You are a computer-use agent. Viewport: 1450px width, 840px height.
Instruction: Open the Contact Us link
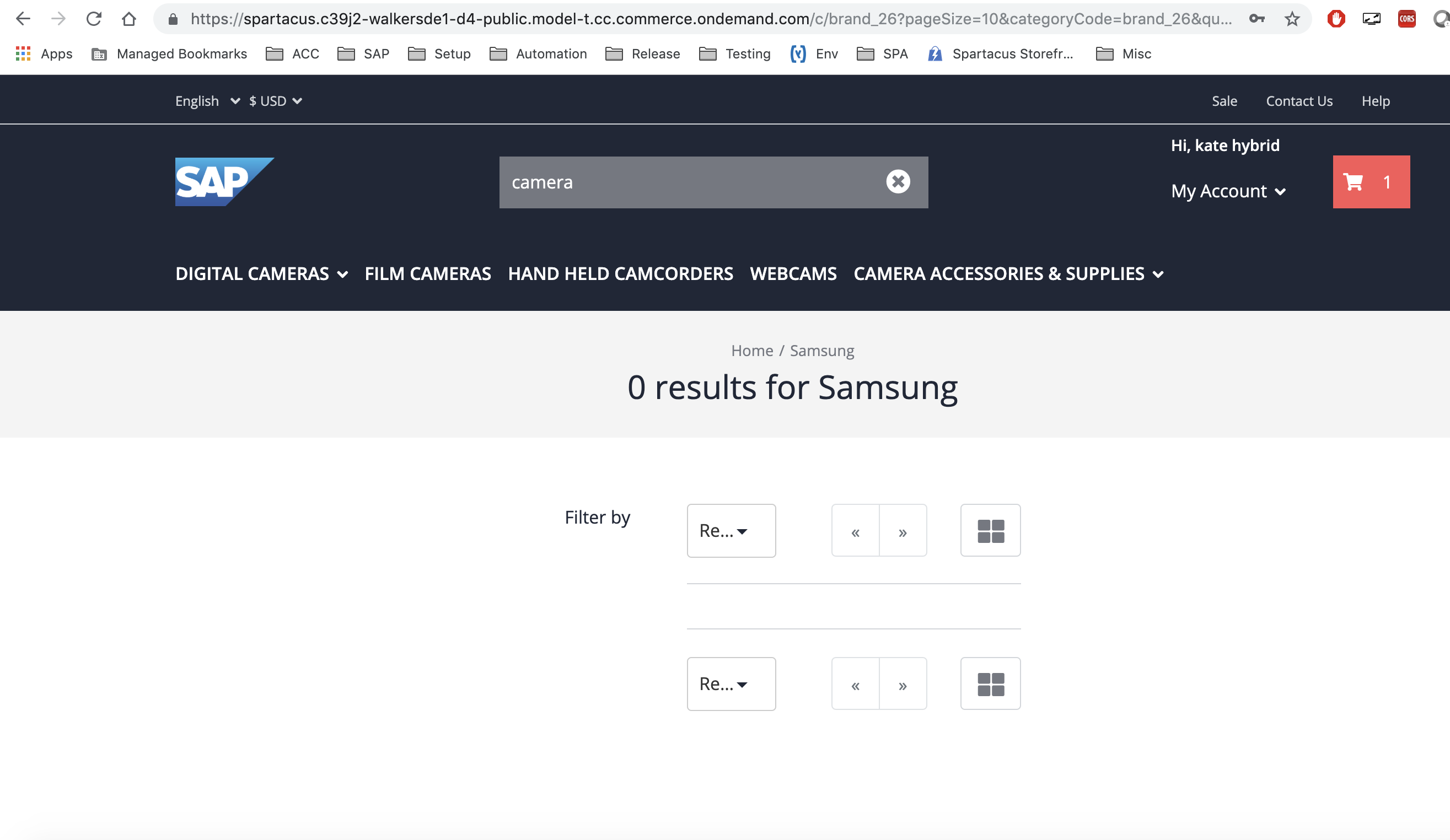[x=1299, y=101]
